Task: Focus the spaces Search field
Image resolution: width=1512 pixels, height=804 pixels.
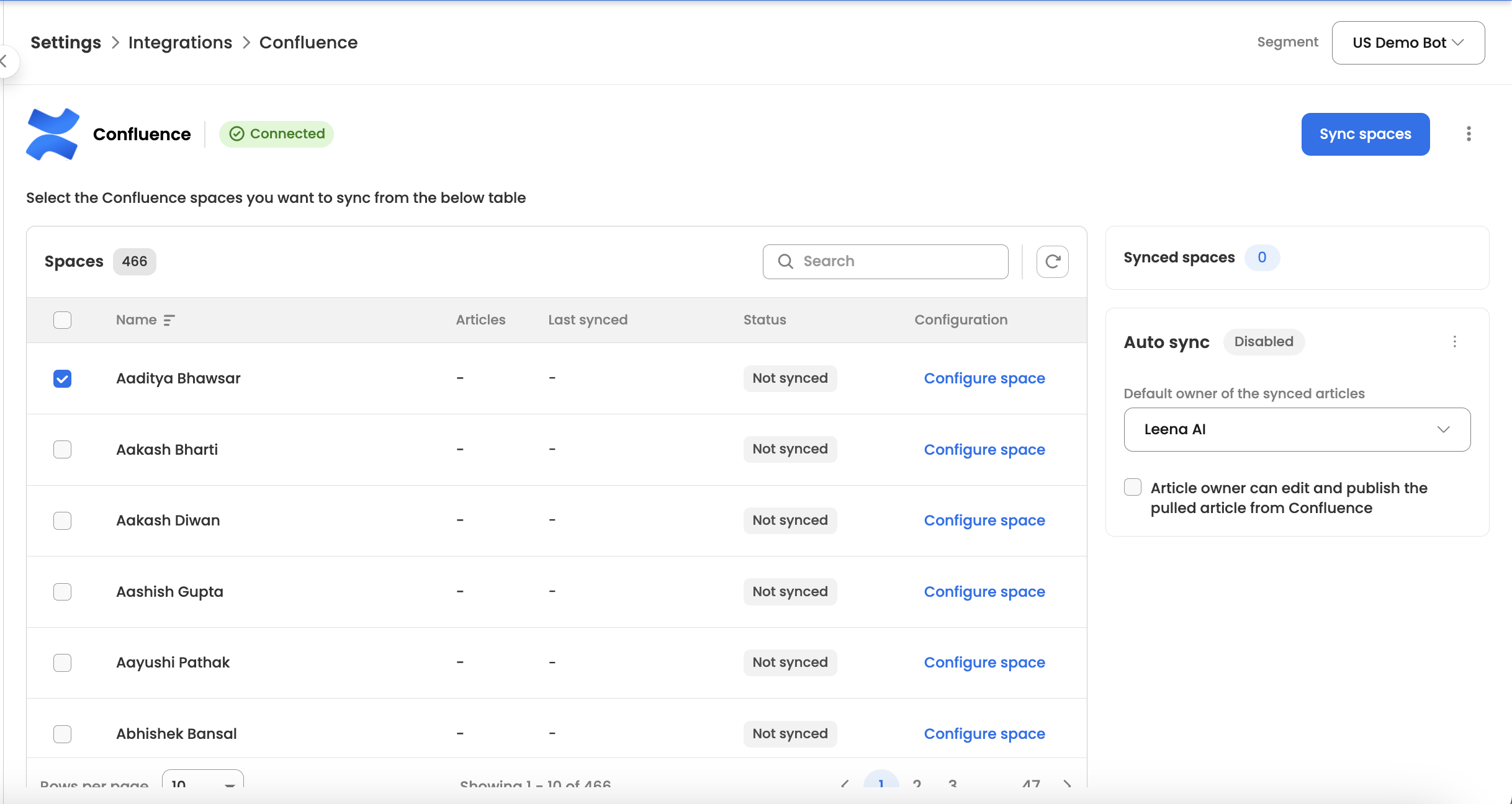Action: click(900, 262)
